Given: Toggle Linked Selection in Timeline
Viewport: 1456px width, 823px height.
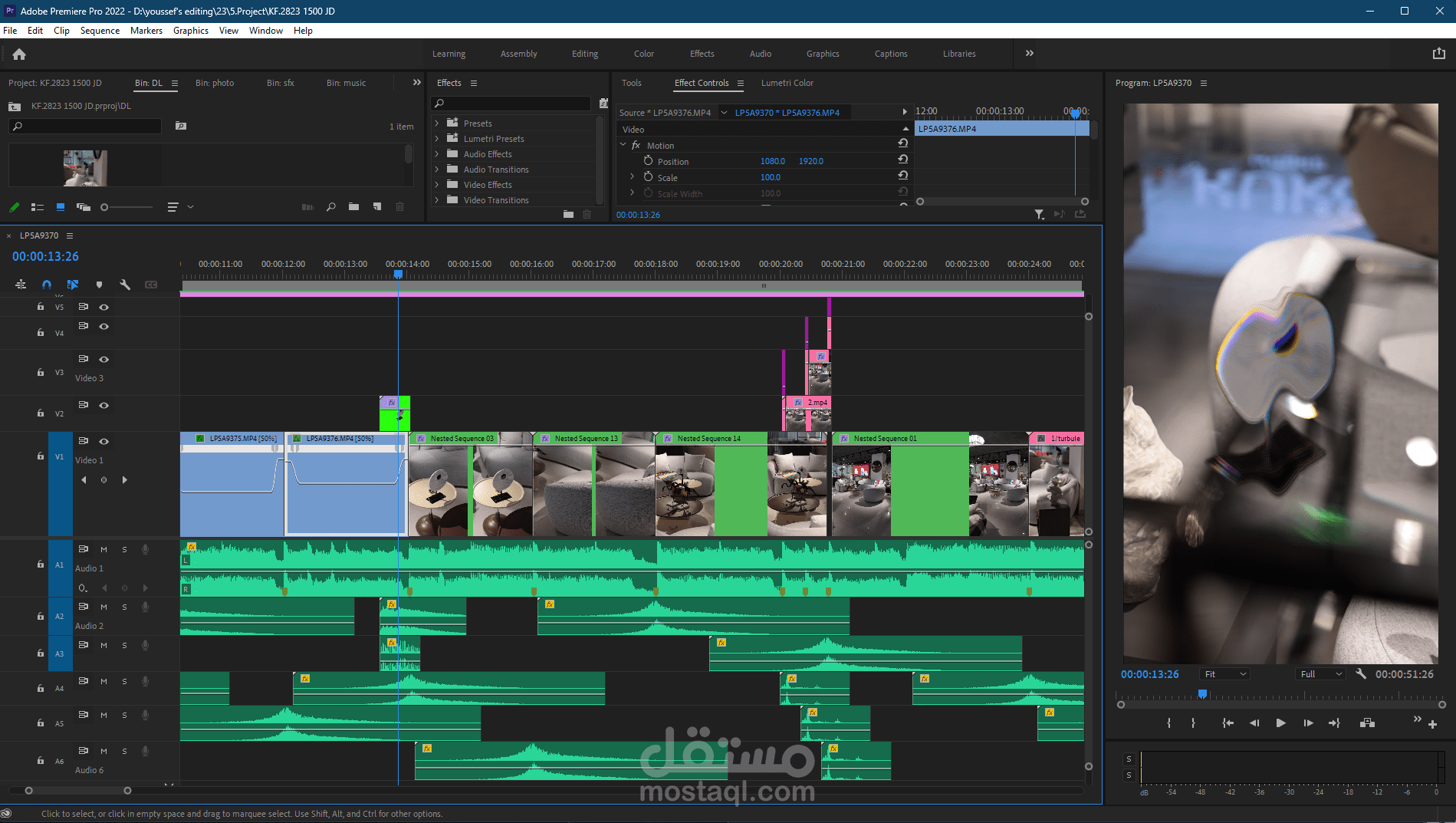Looking at the screenshot, I should 73,285.
